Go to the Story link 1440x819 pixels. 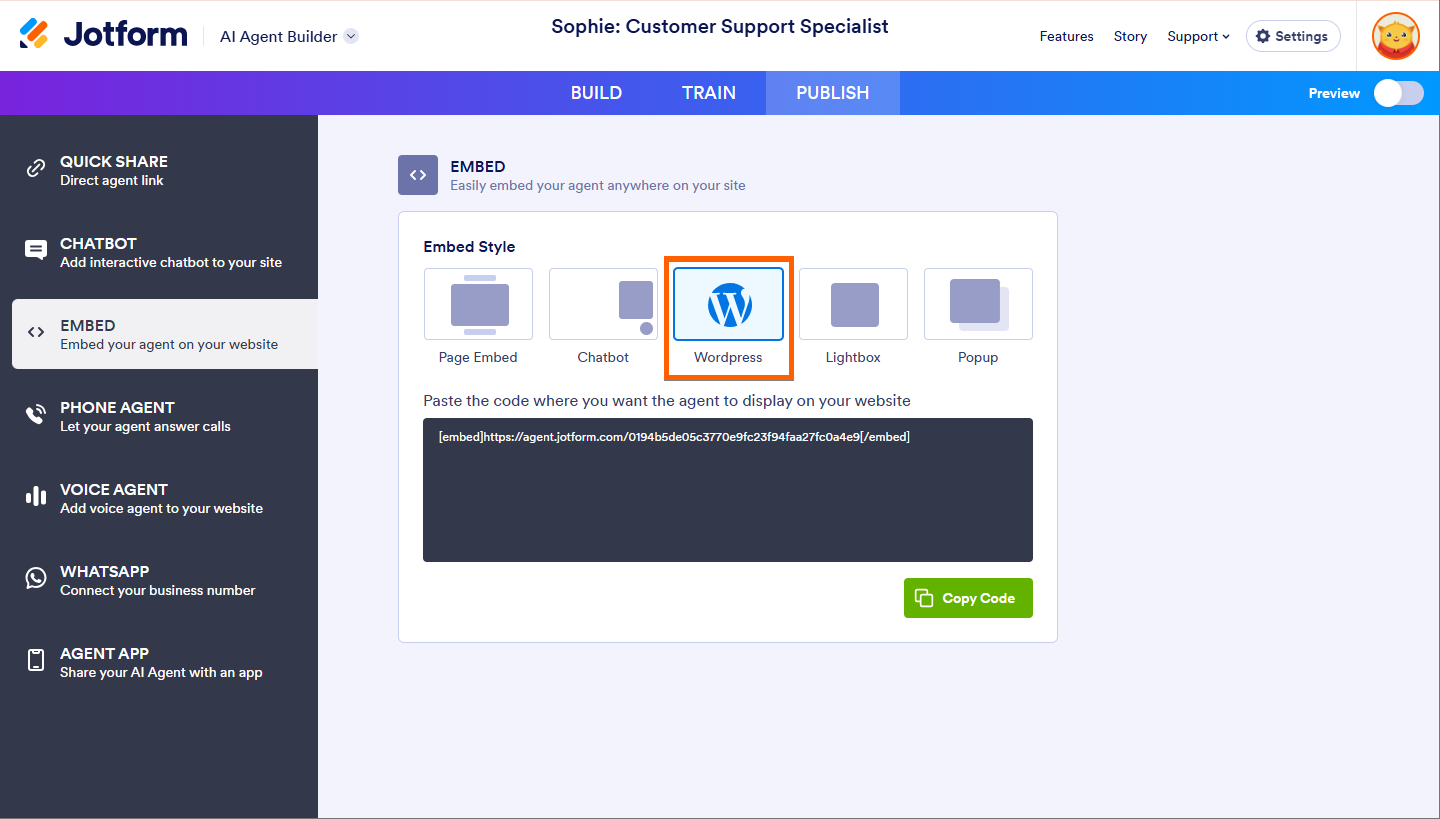click(1131, 36)
